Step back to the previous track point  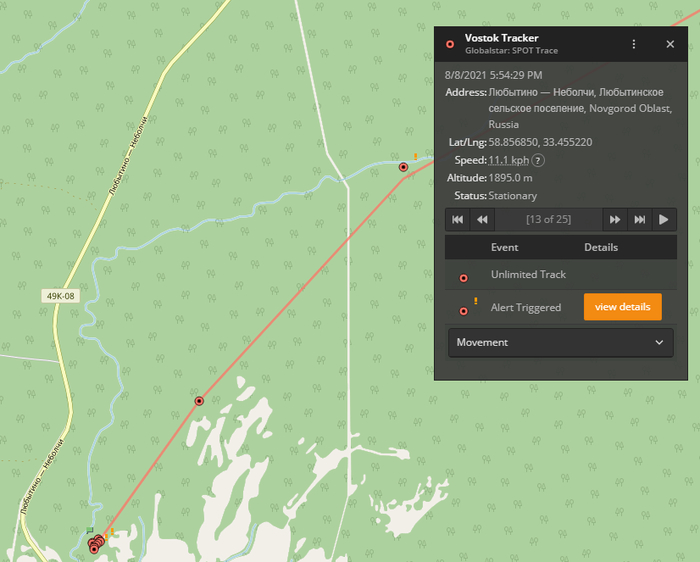click(482, 220)
